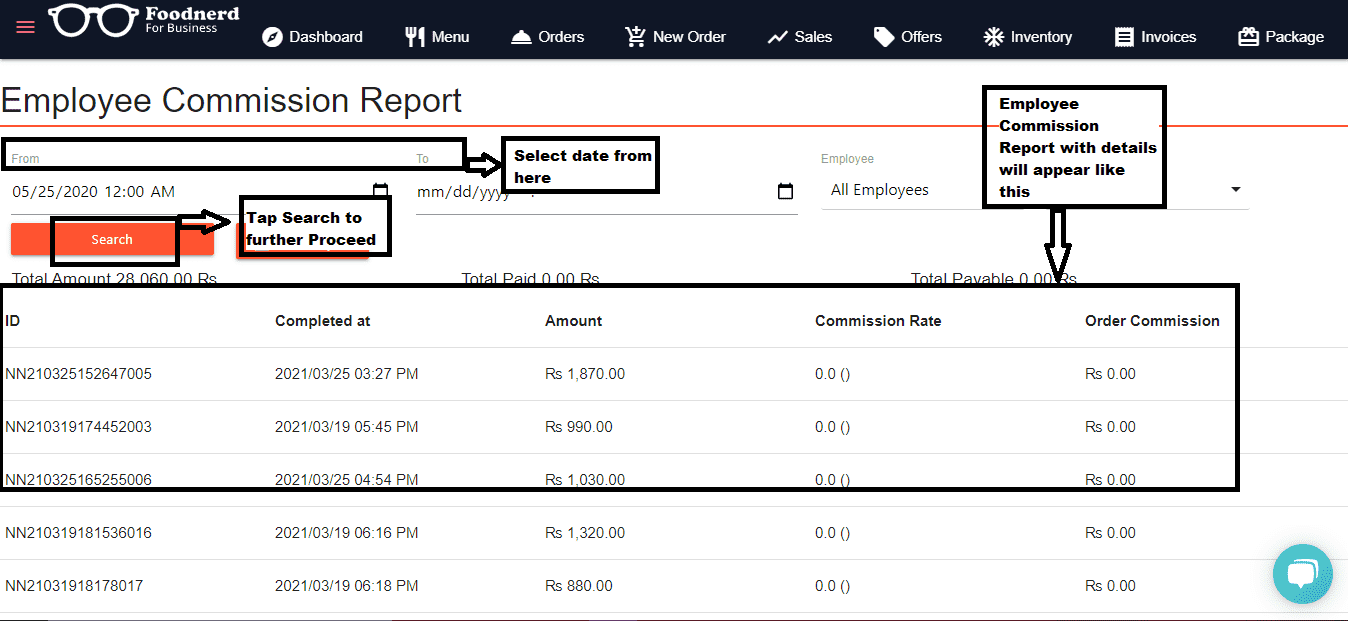Open the From date calendar picker
The height and width of the screenshot is (621, 1348).
(380, 190)
